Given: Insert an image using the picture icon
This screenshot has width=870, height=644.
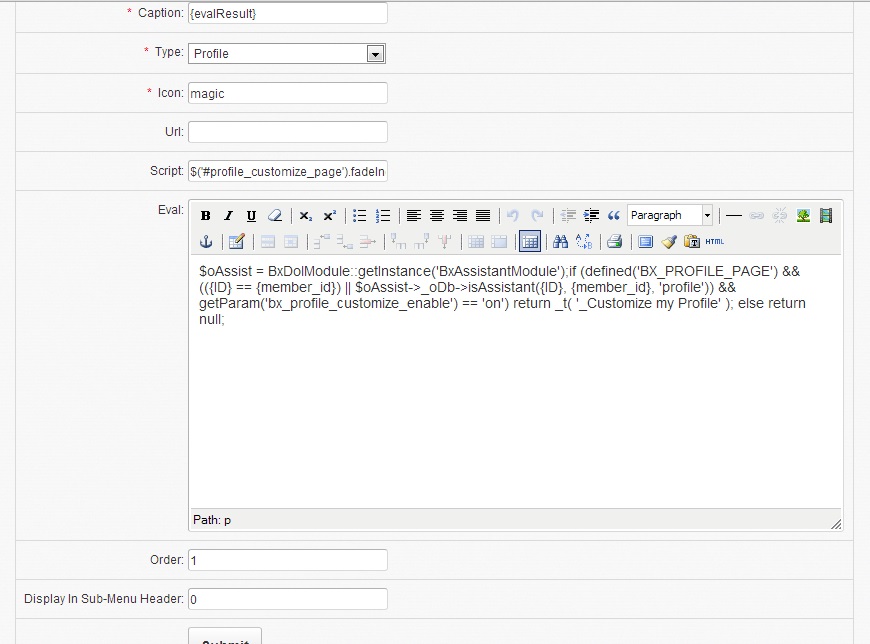Looking at the screenshot, I should coord(803,216).
